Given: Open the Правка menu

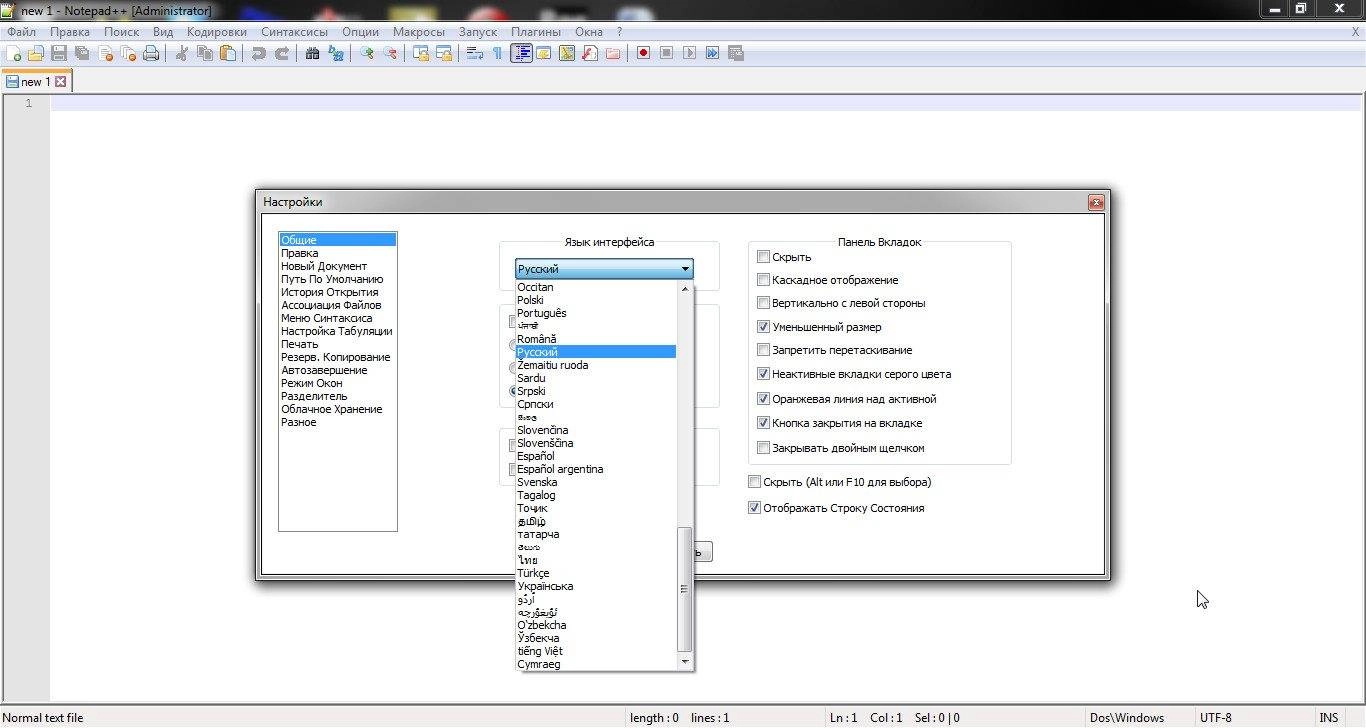Looking at the screenshot, I should [x=70, y=32].
